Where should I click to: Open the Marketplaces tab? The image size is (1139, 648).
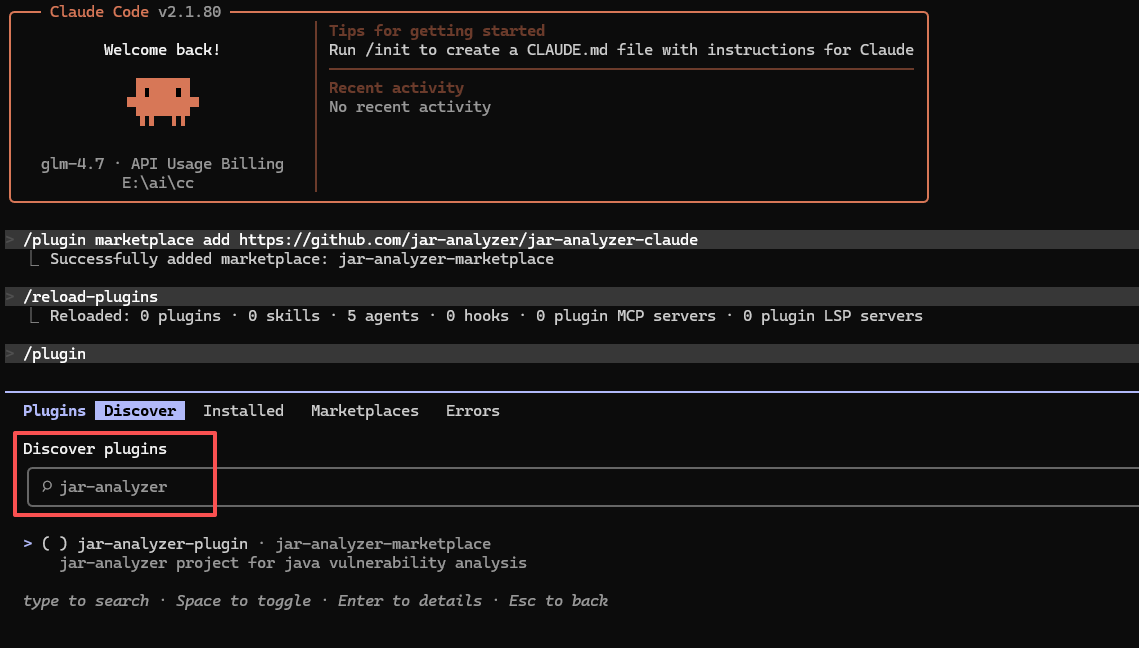365,410
